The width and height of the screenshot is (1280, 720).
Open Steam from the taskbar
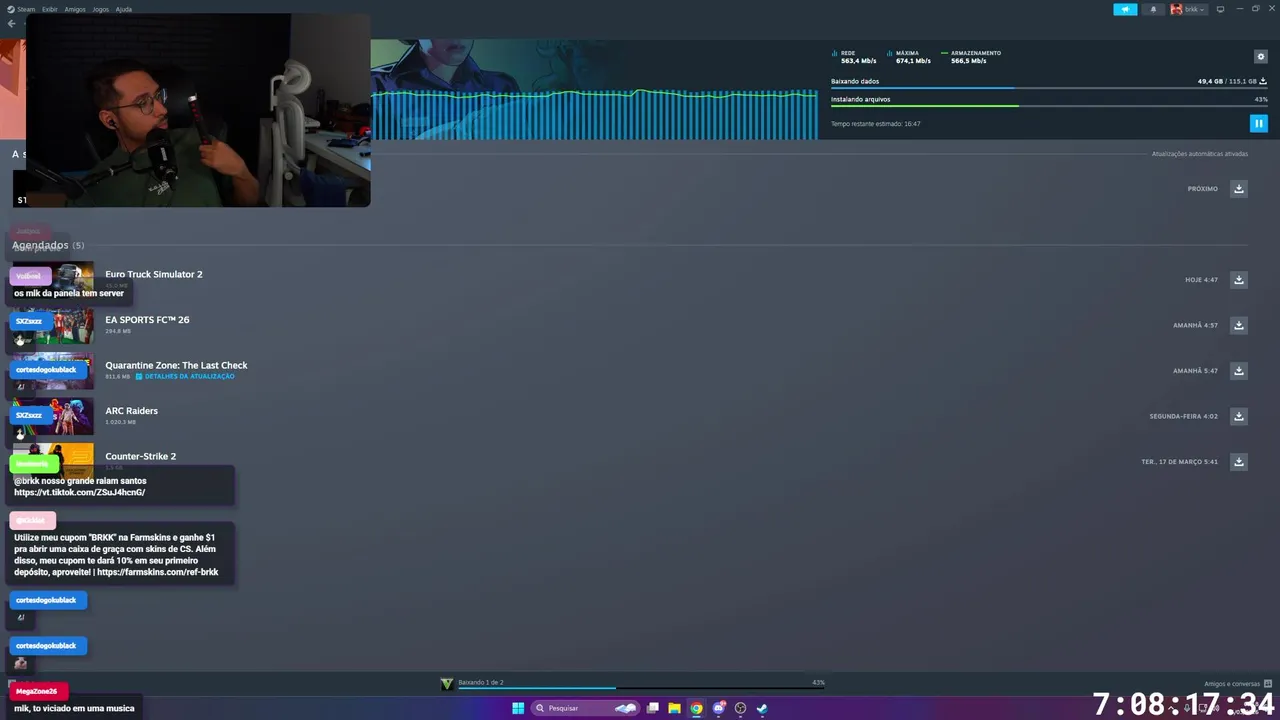point(762,708)
